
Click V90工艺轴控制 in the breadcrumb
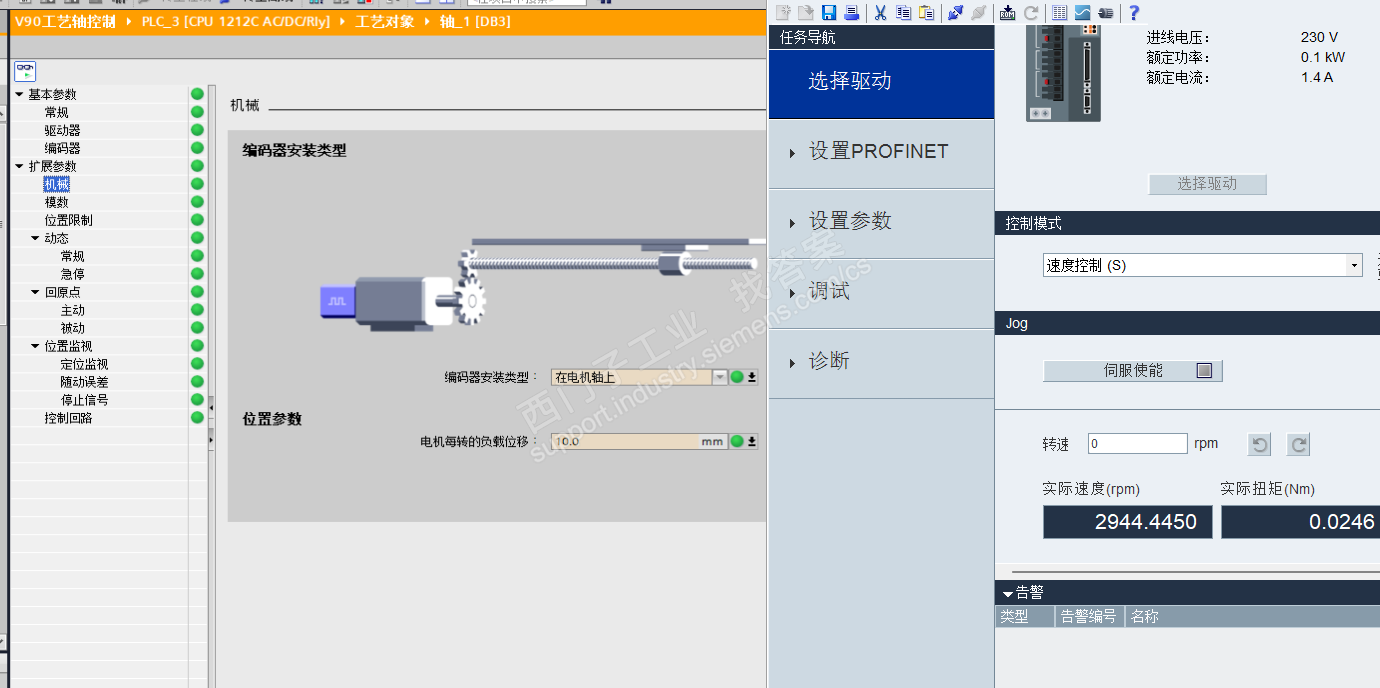coord(65,21)
